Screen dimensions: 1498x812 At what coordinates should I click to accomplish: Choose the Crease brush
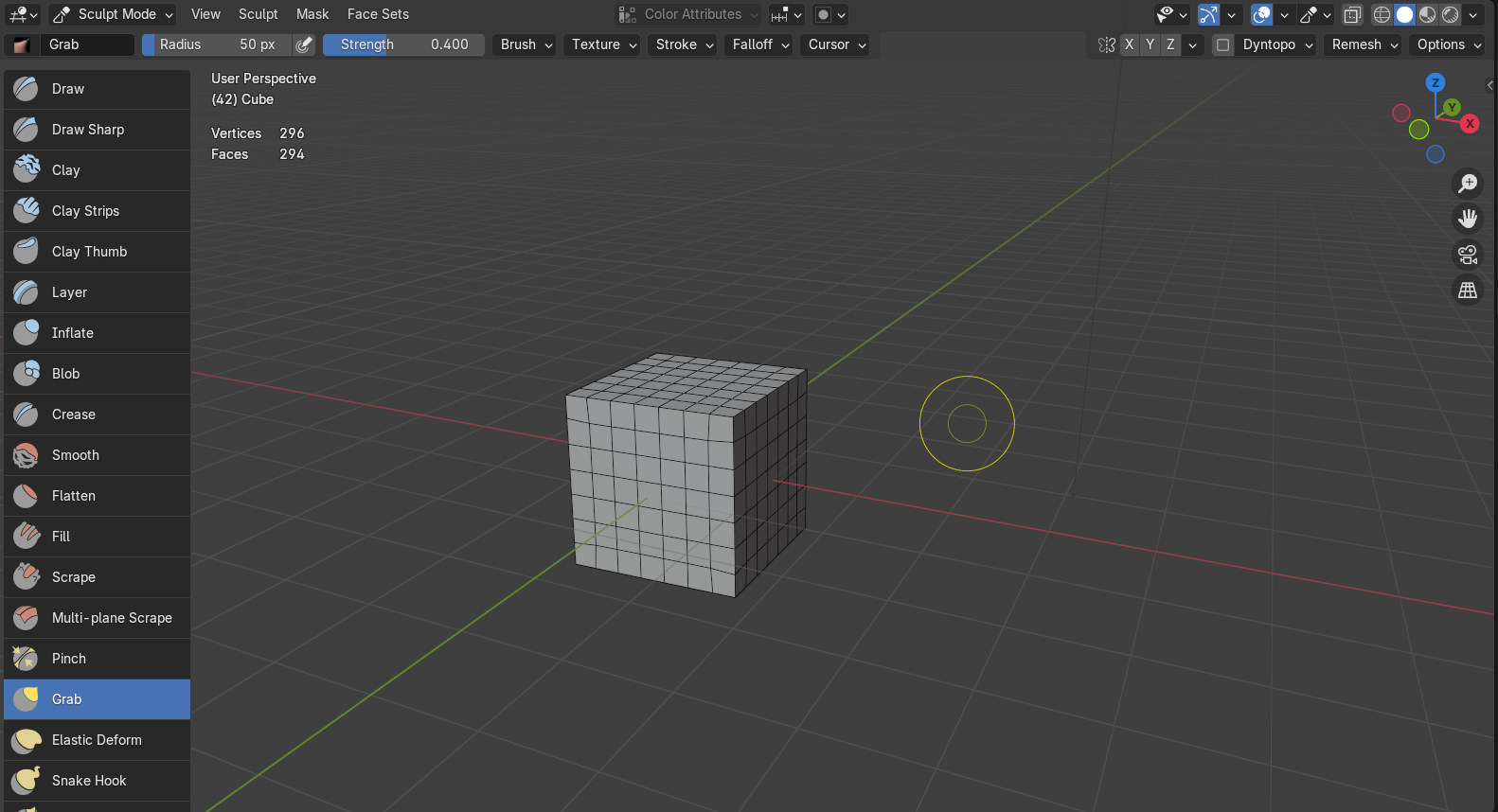tap(97, 415)
